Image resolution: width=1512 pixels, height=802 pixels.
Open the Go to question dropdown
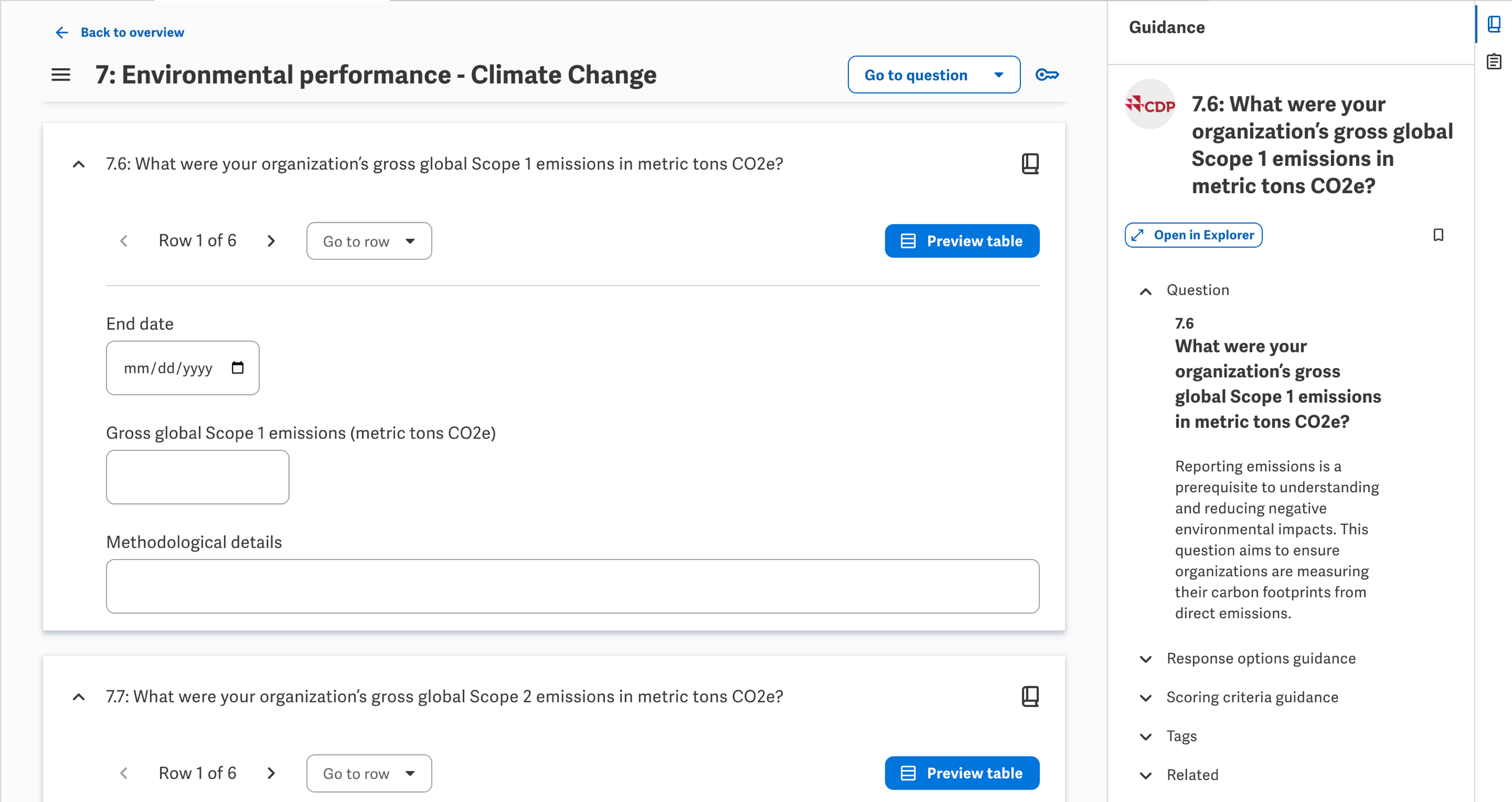934,74
